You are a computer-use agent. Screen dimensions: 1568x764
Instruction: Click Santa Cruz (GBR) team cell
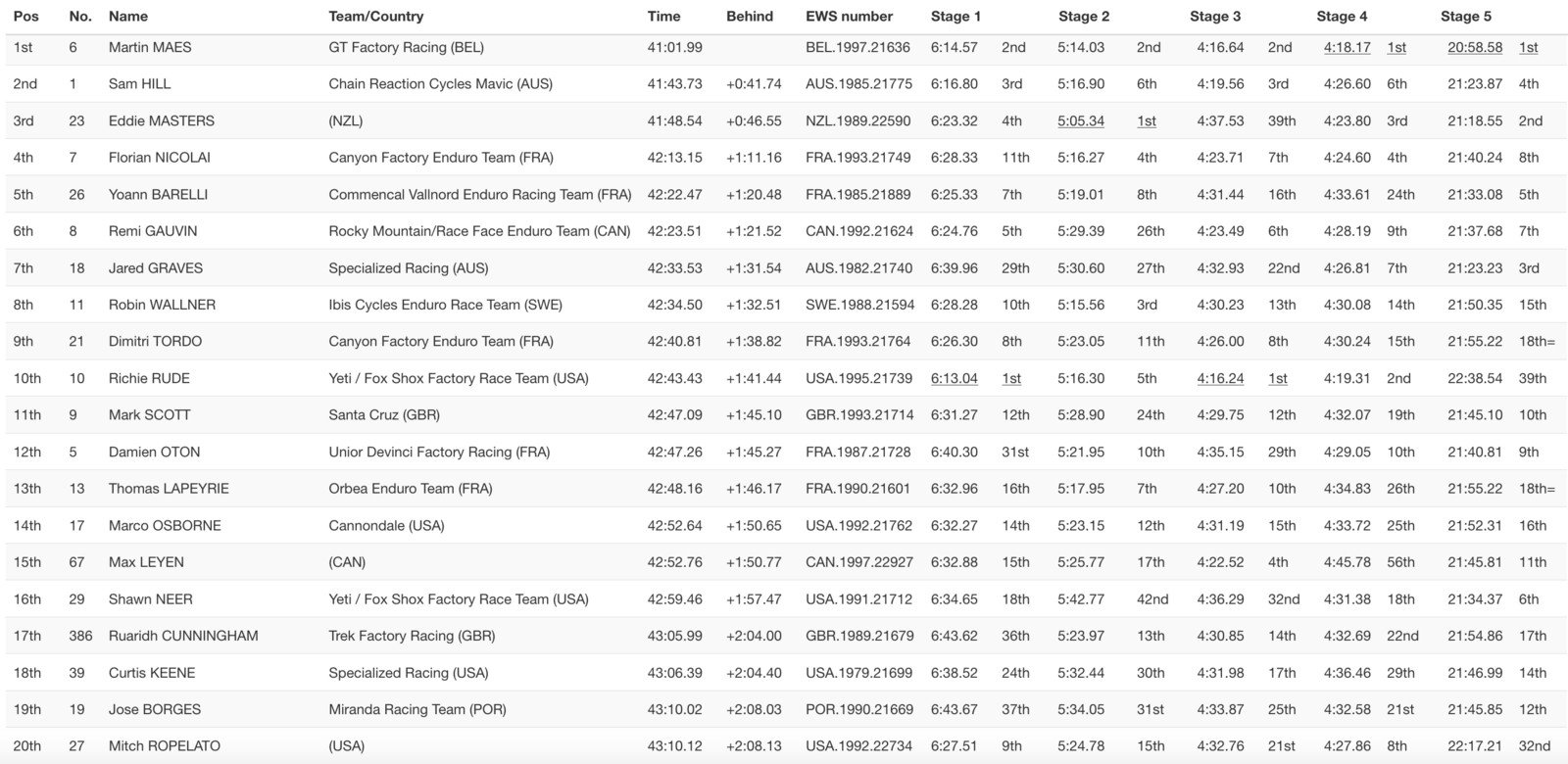384,414
